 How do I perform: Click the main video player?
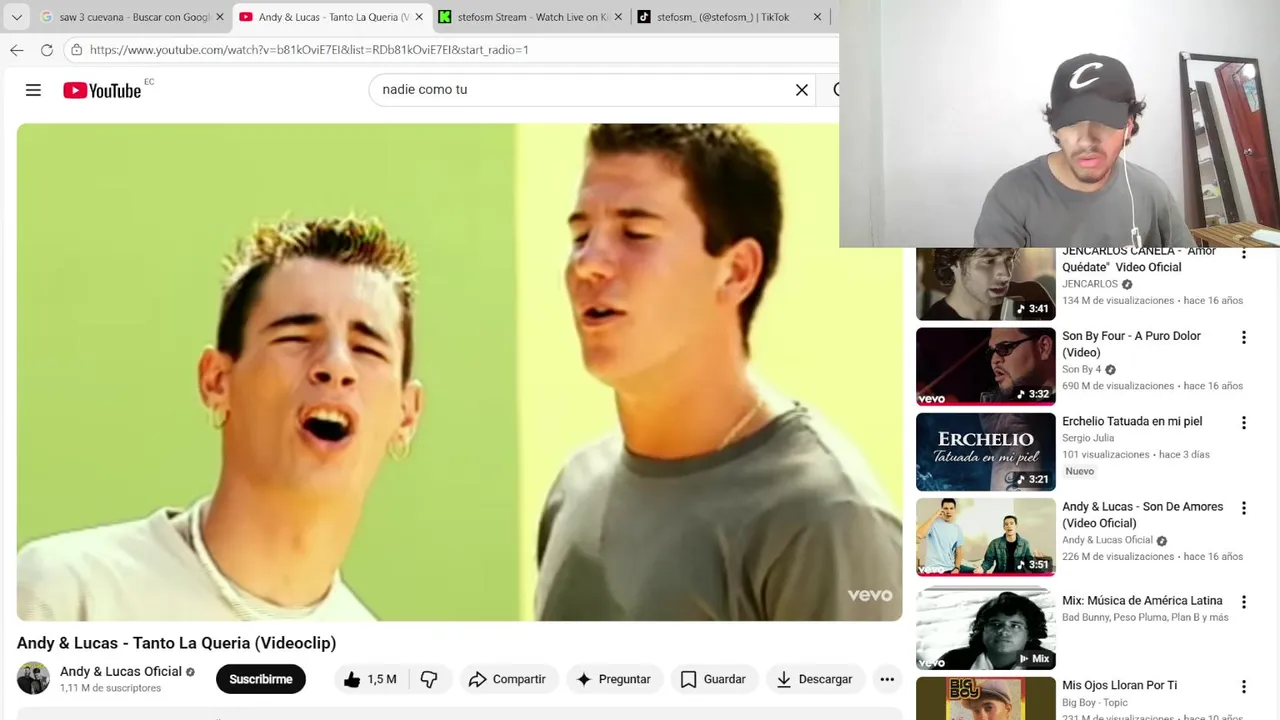459,372
